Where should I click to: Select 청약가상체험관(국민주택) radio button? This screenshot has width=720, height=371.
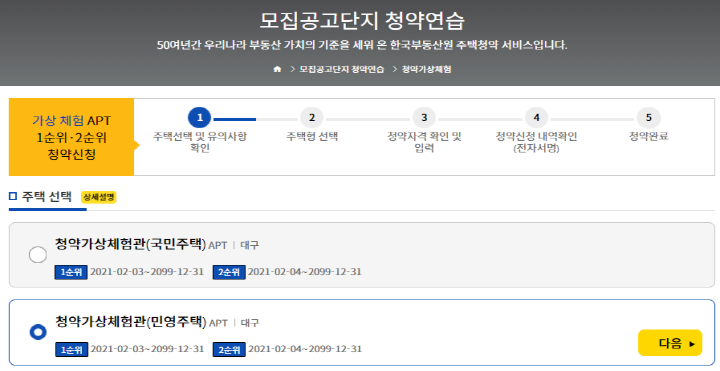point(38,254)
